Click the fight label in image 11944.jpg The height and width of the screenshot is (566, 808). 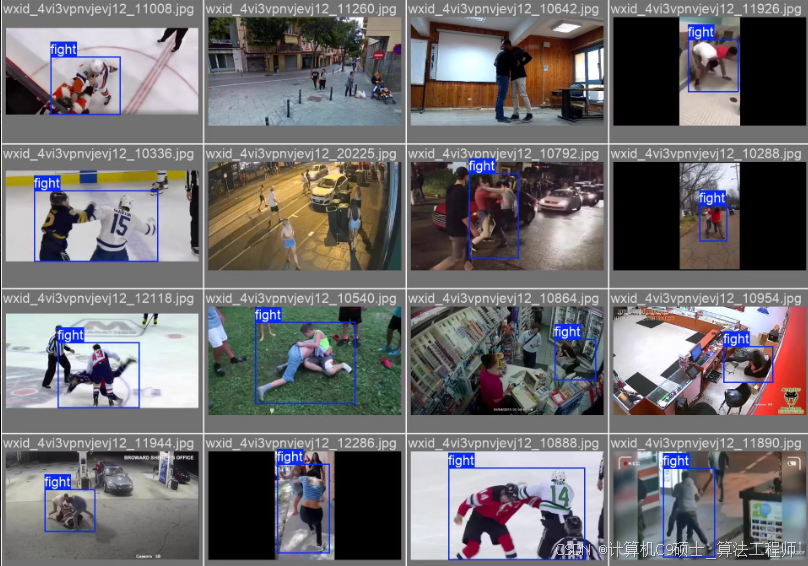click(57, 482)
